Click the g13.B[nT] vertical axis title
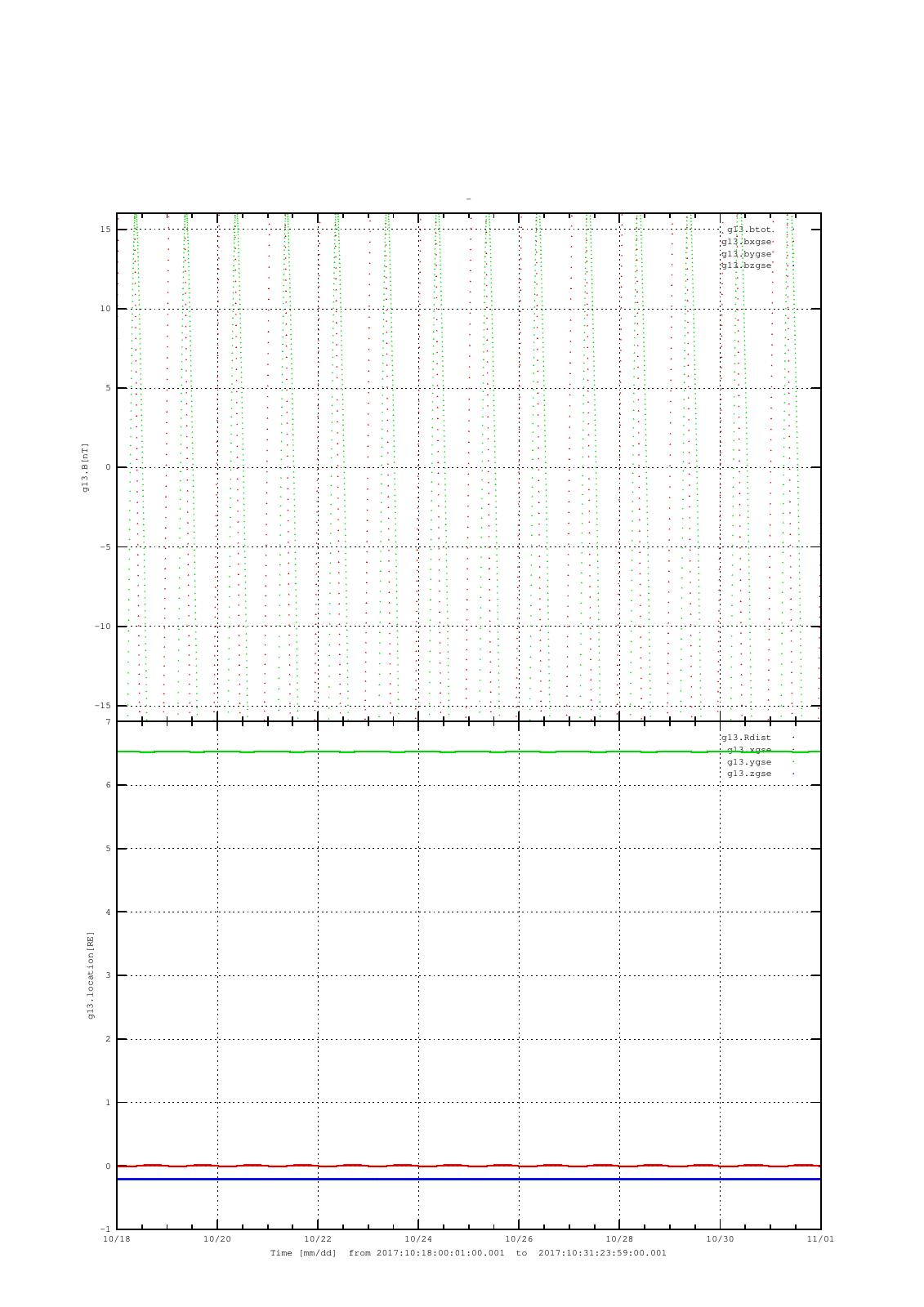924x1307 pixels. coord(85,467)
